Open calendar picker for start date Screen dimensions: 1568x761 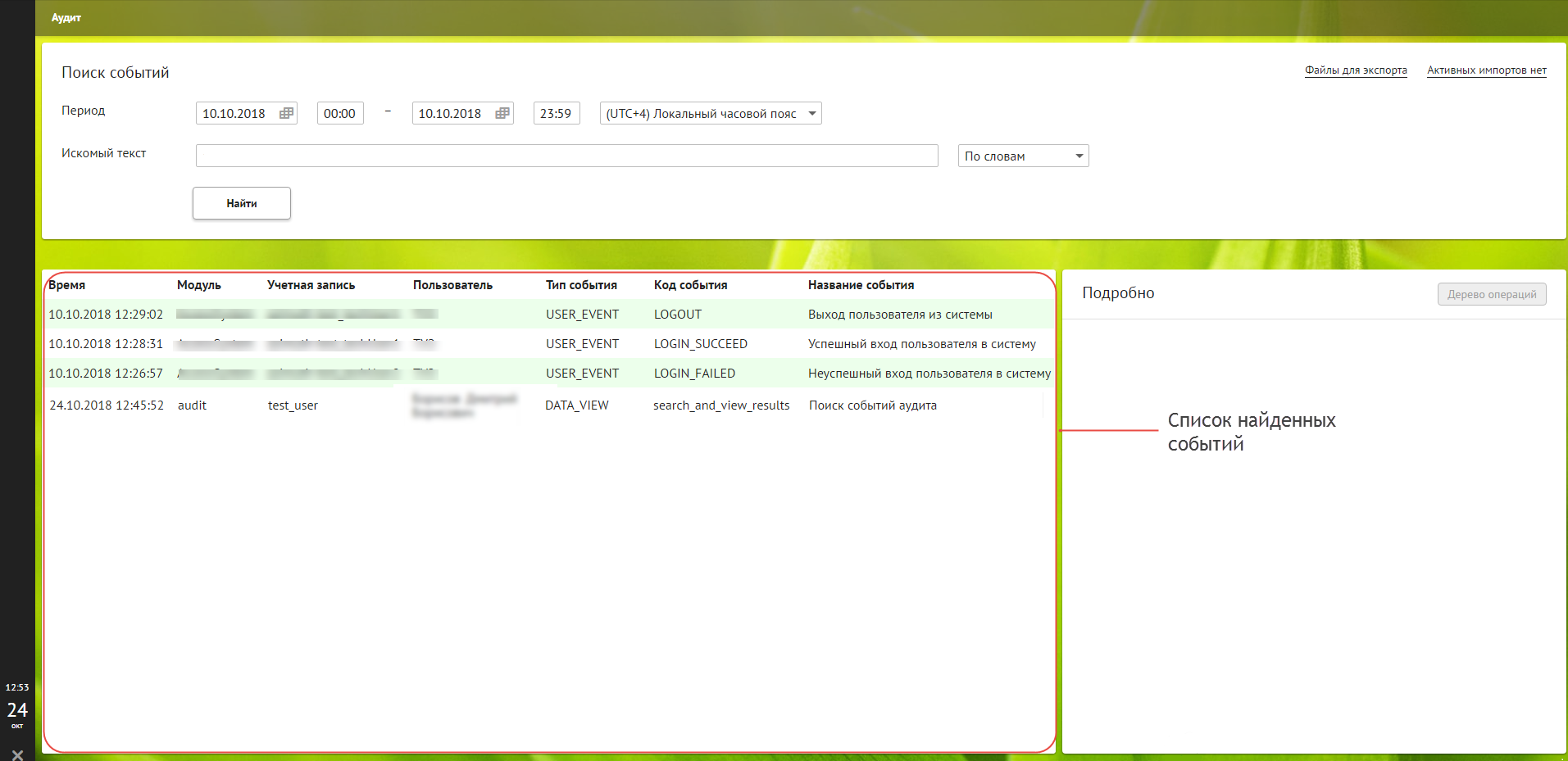pyautogui.click(x=286, y=113)
